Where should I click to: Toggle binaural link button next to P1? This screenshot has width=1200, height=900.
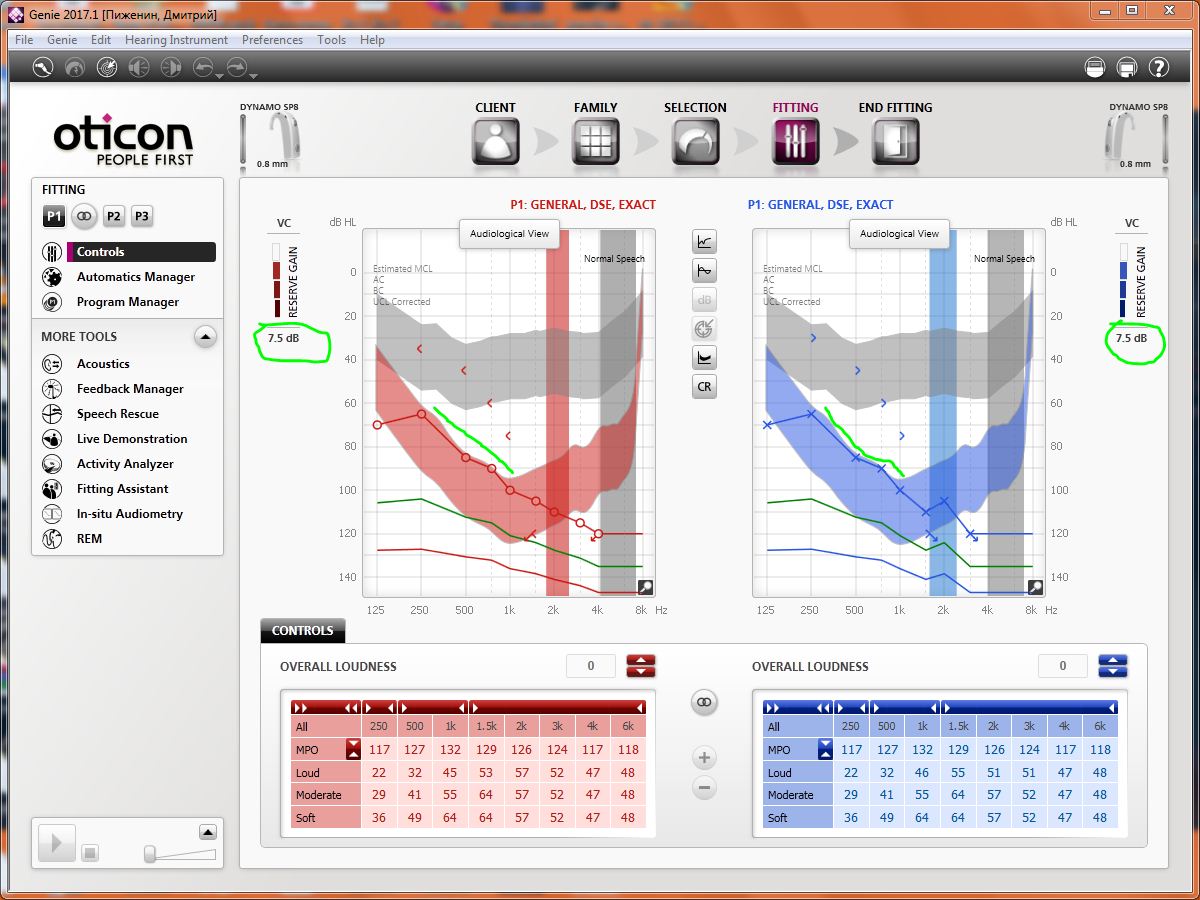pos(84,216)
